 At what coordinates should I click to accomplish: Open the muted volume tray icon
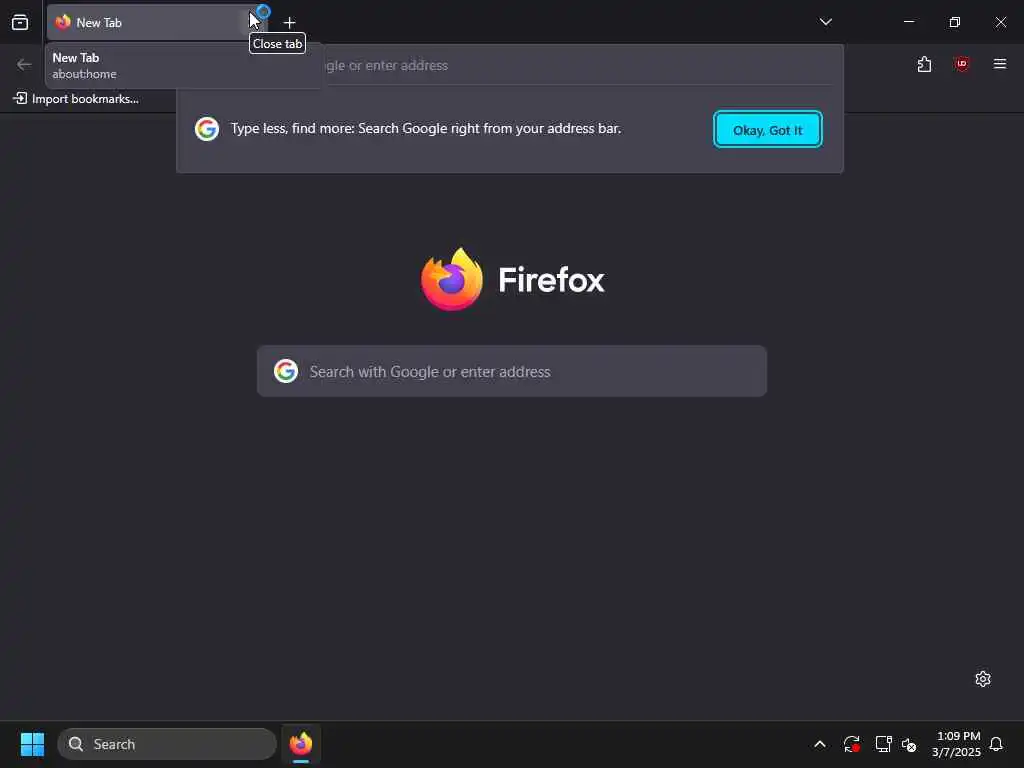pos(909,744)
